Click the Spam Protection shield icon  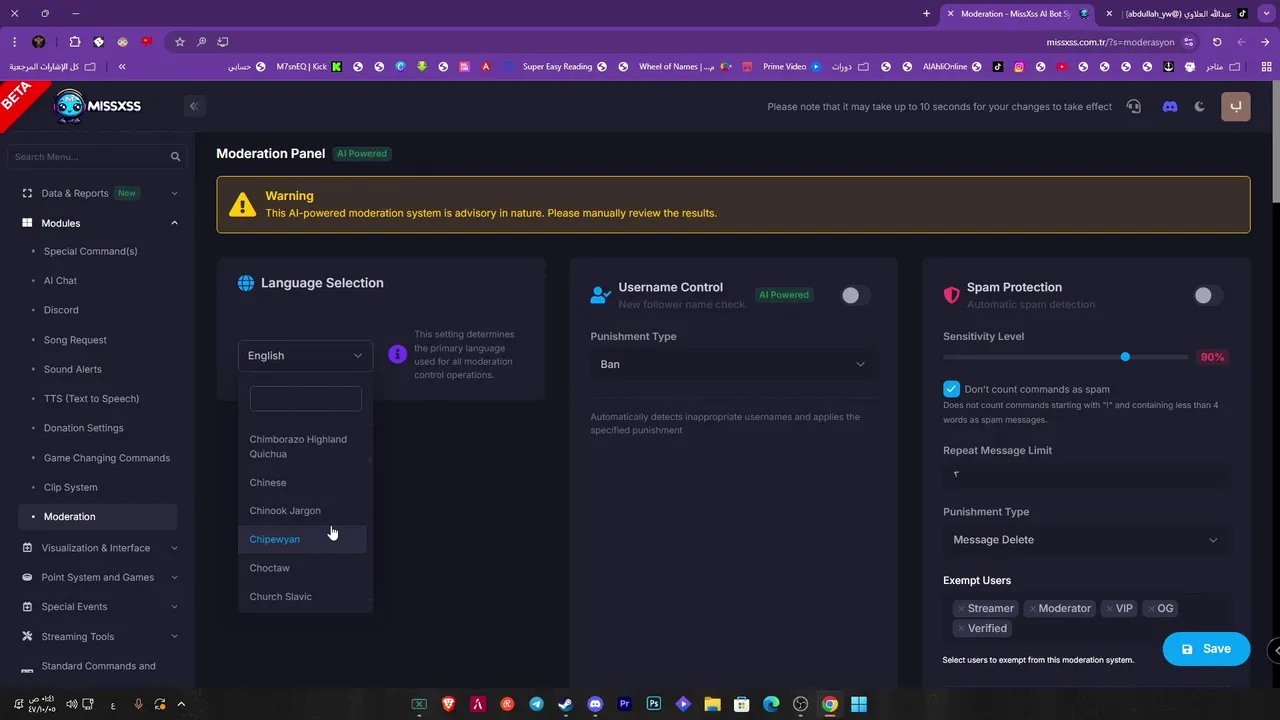tap(951, 295)
